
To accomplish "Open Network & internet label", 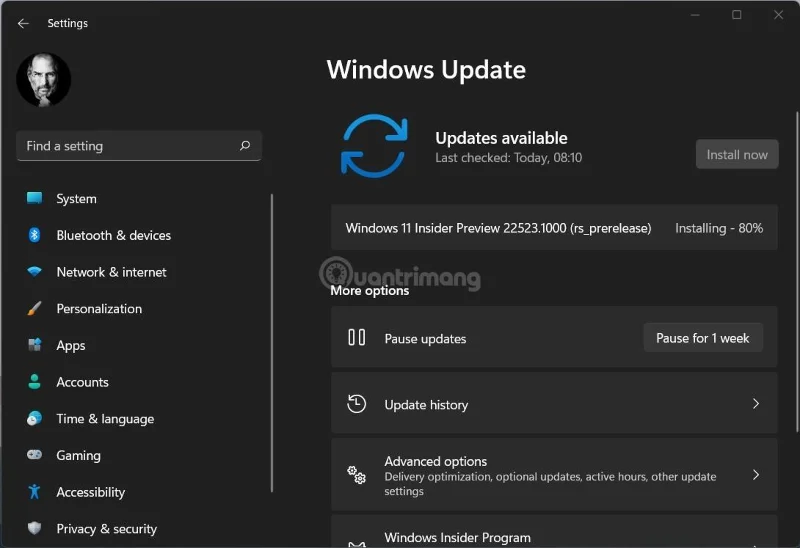I will click(111, 272).
